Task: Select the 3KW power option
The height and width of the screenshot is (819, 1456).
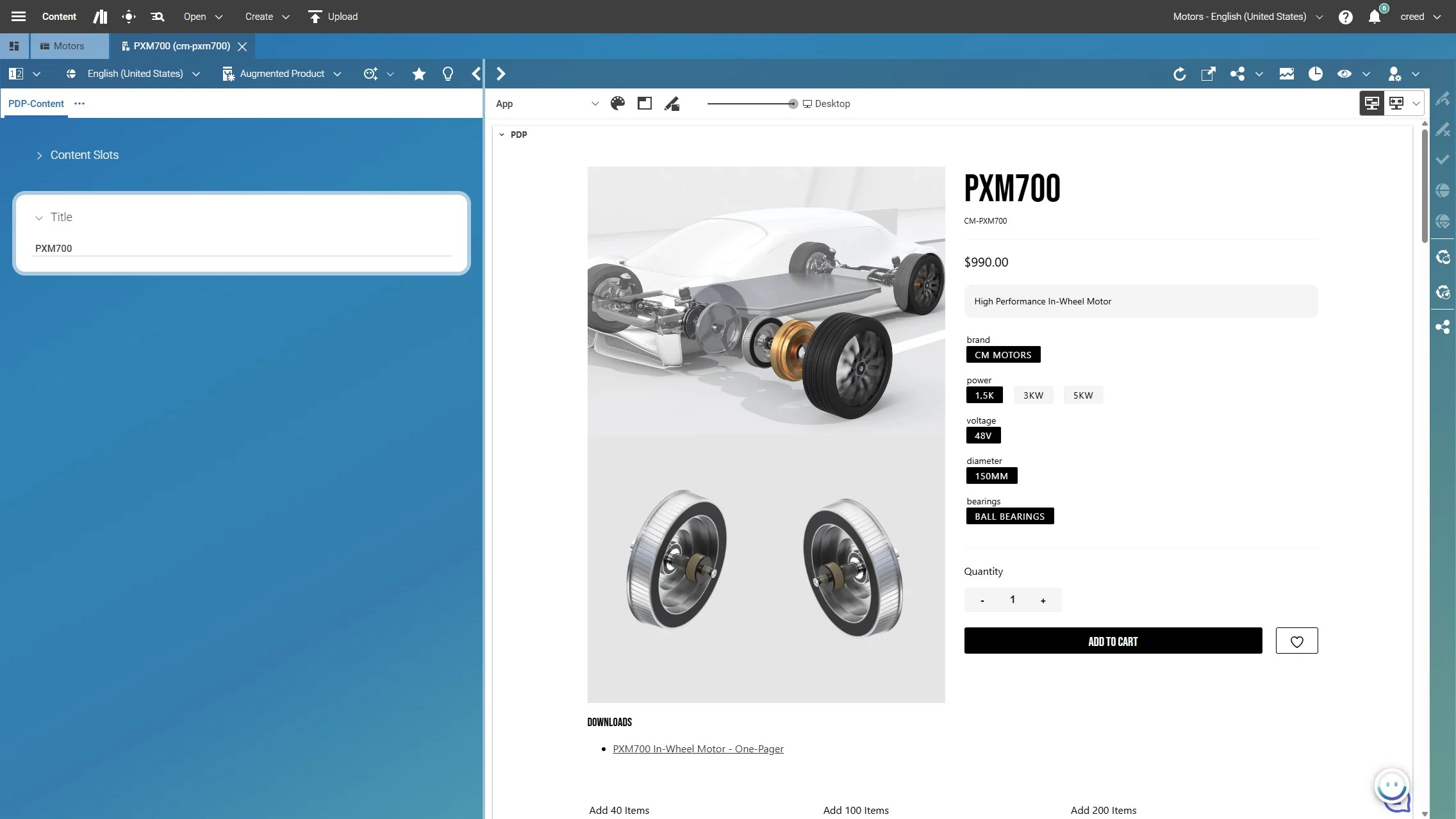Action: tap(1033, 395)
